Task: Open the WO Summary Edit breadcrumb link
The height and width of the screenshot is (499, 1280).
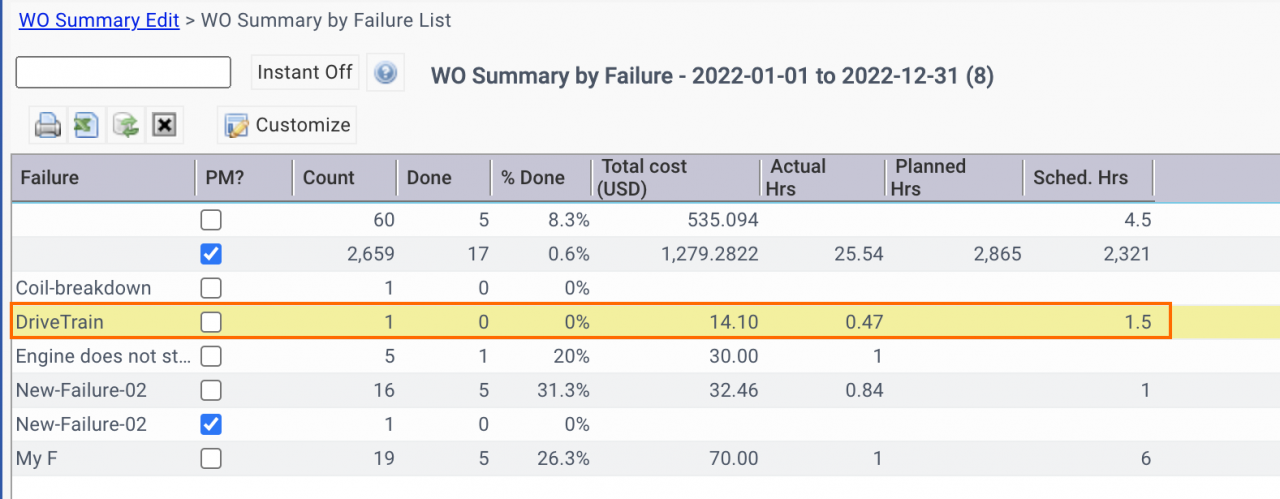Action: point(99,20)
